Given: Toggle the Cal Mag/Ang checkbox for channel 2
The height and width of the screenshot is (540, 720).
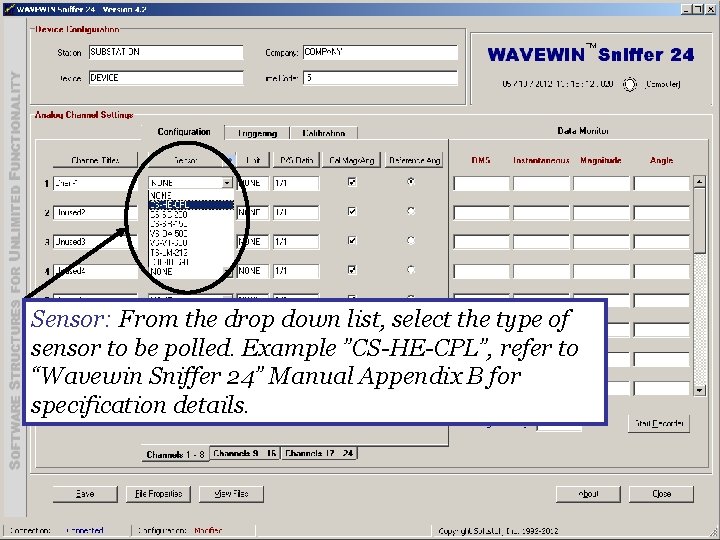Looking at the screenshot, I should [x=352, y=212].
